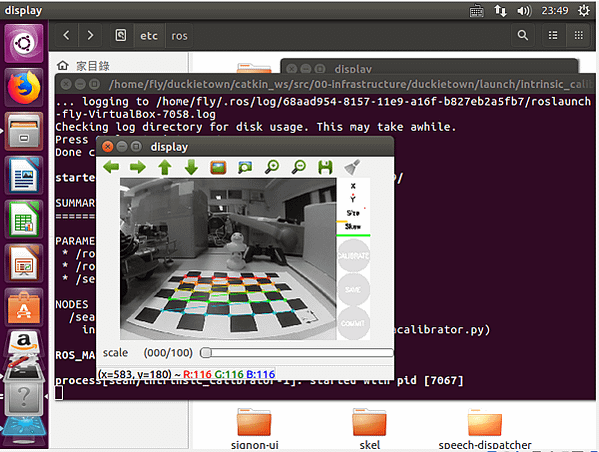Open LibreOffice Writer from launcher
Image resolution: width=599 pixels, height=452 pixels.
(24, 175)
